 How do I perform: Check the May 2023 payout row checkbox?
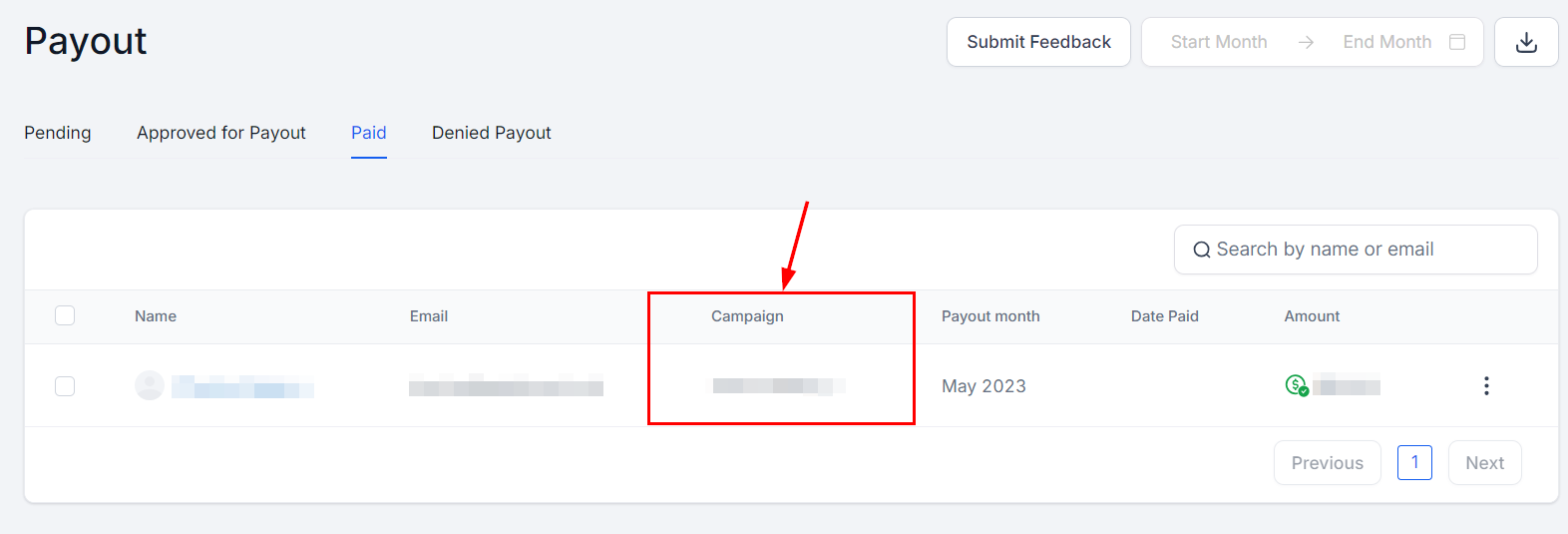(x=65, y=386)
